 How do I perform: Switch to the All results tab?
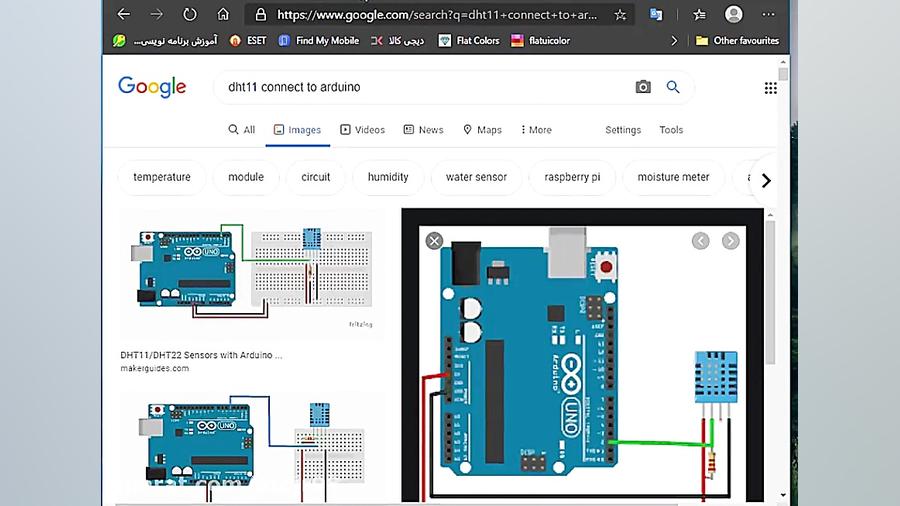(x=241, y=130)
